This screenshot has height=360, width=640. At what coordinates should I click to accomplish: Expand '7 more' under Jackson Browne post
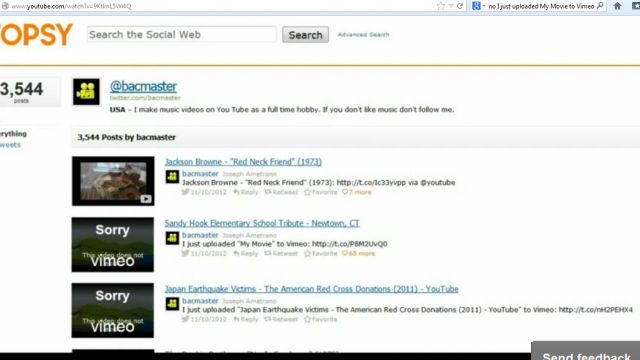(357, 192)
